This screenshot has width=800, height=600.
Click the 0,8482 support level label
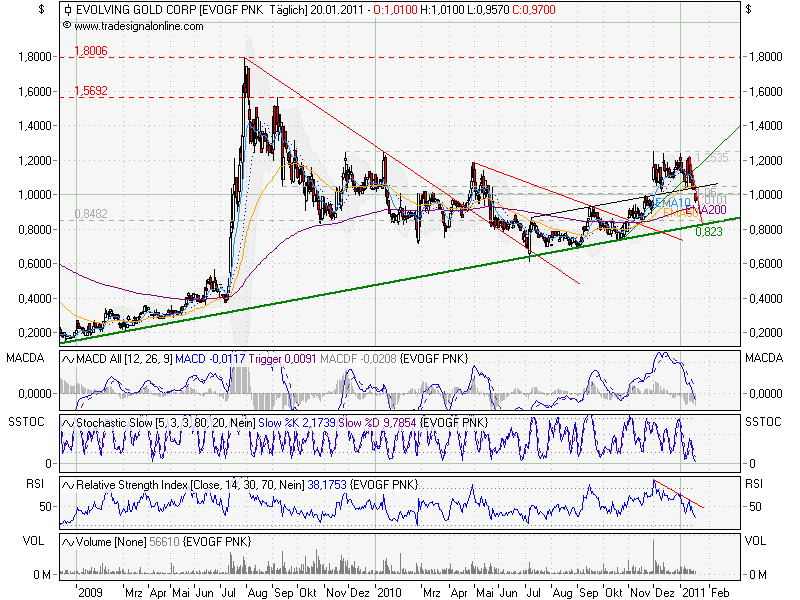click(90, 212)
